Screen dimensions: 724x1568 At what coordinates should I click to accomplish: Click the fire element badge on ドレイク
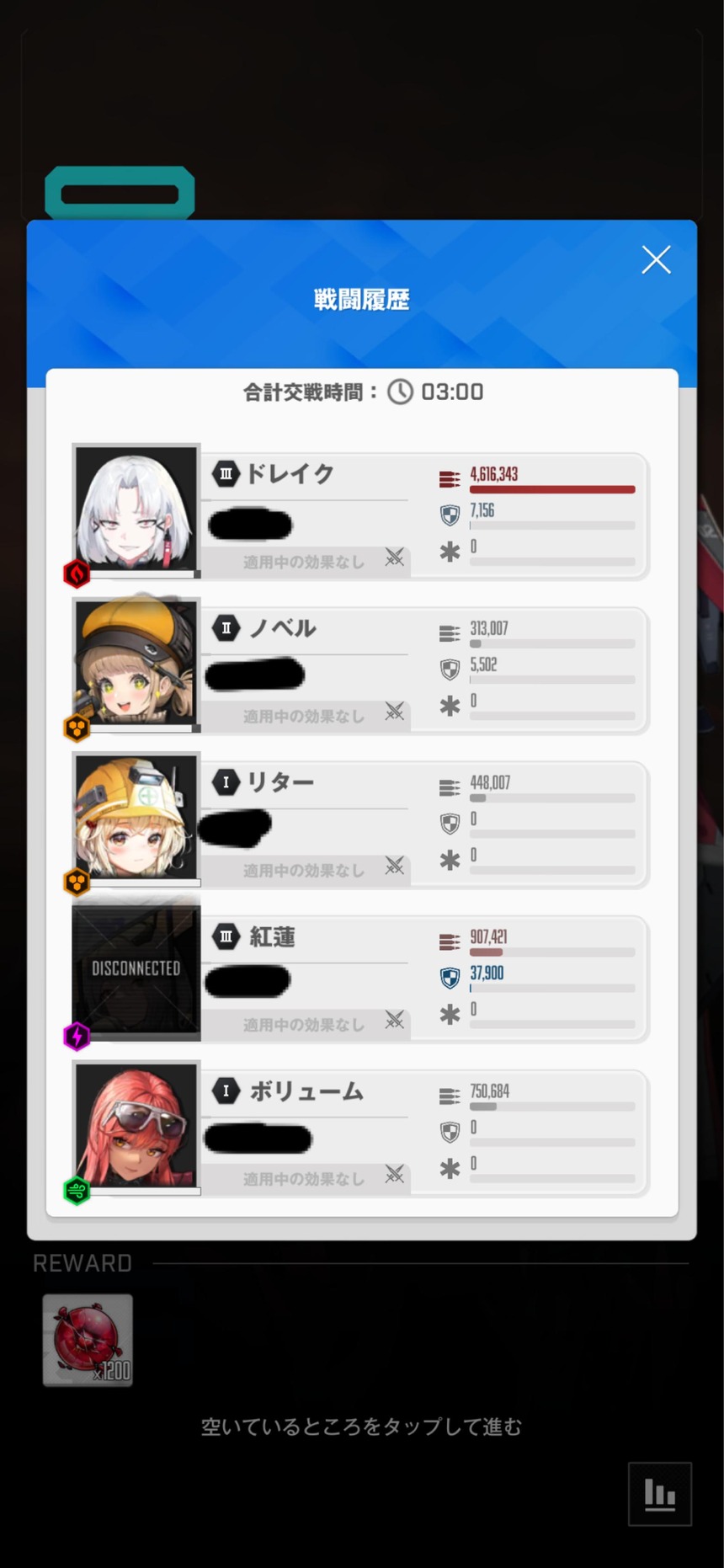pyautogui.click(x=77, y=573)
